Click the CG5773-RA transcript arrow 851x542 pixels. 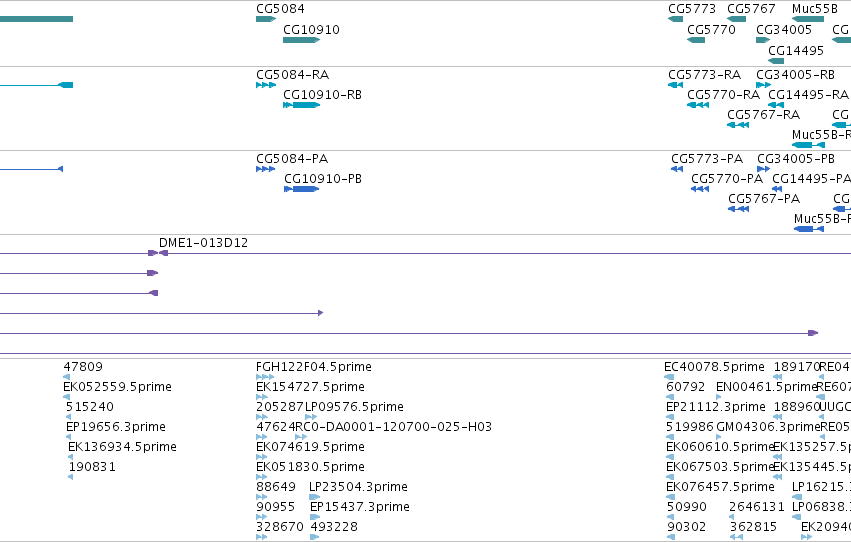[x=675, y=85]
